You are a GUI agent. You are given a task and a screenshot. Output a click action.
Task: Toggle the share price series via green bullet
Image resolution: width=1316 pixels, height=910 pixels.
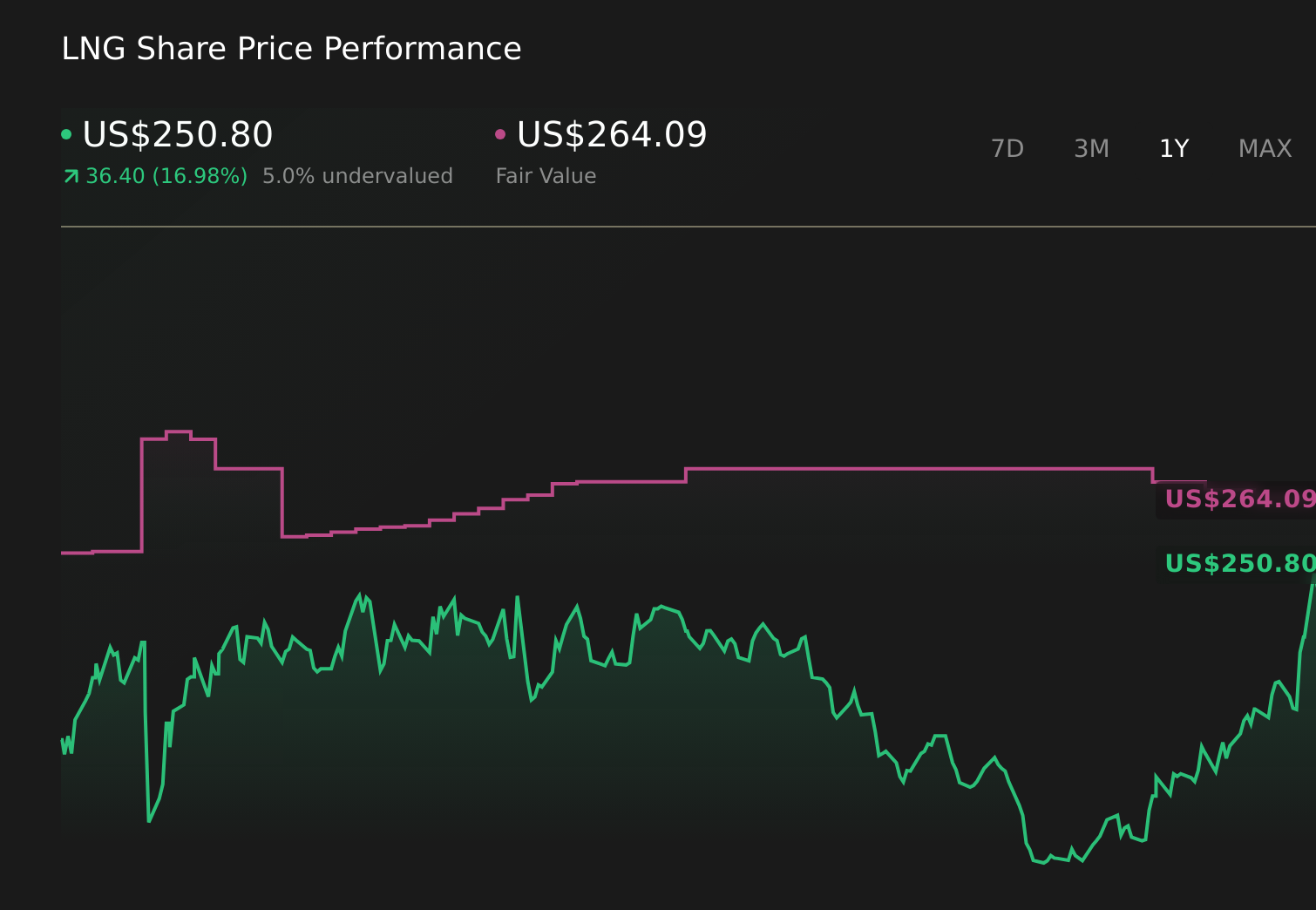point(65,133)
